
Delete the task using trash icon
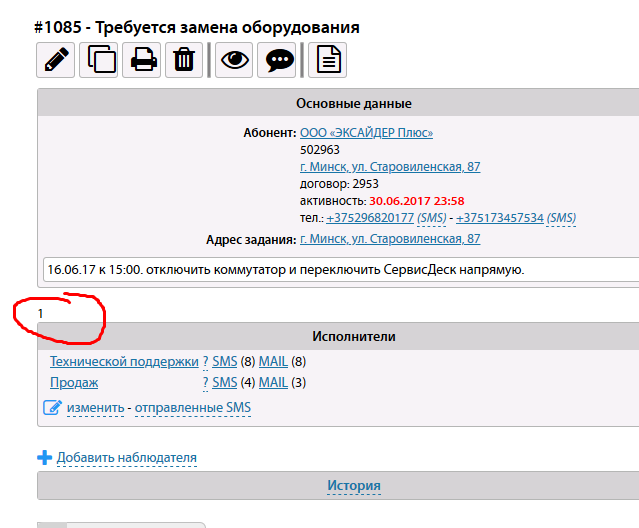tap(184, 60)
